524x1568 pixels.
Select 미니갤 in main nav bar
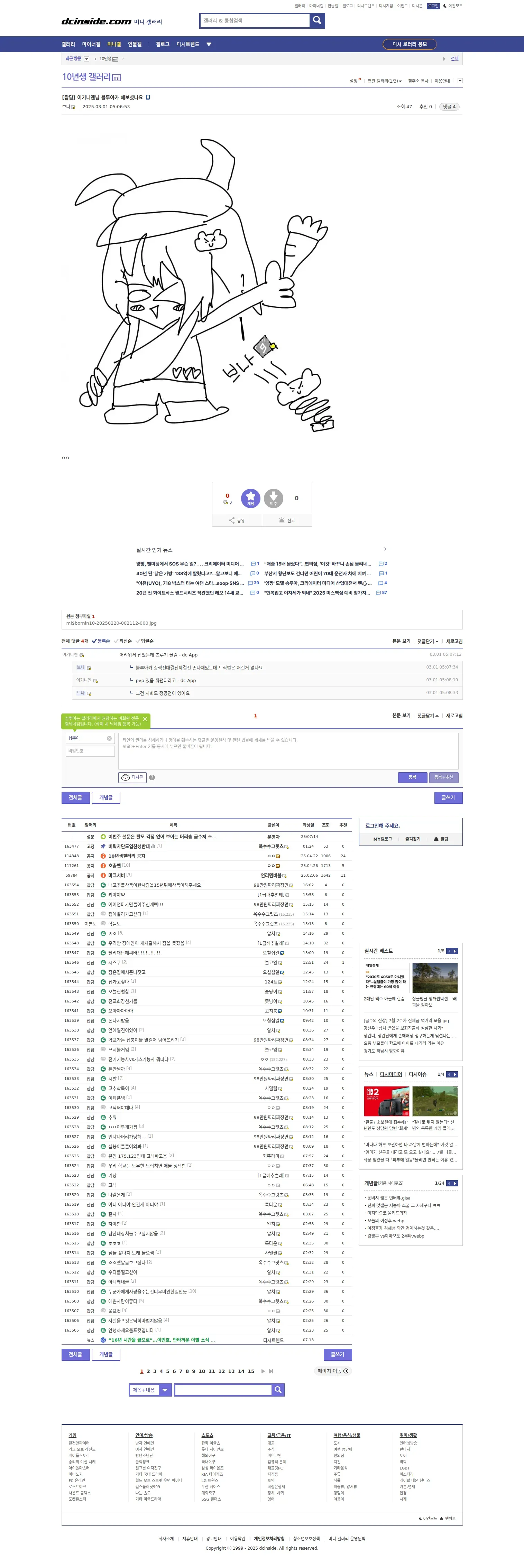[x=114, y=45]
